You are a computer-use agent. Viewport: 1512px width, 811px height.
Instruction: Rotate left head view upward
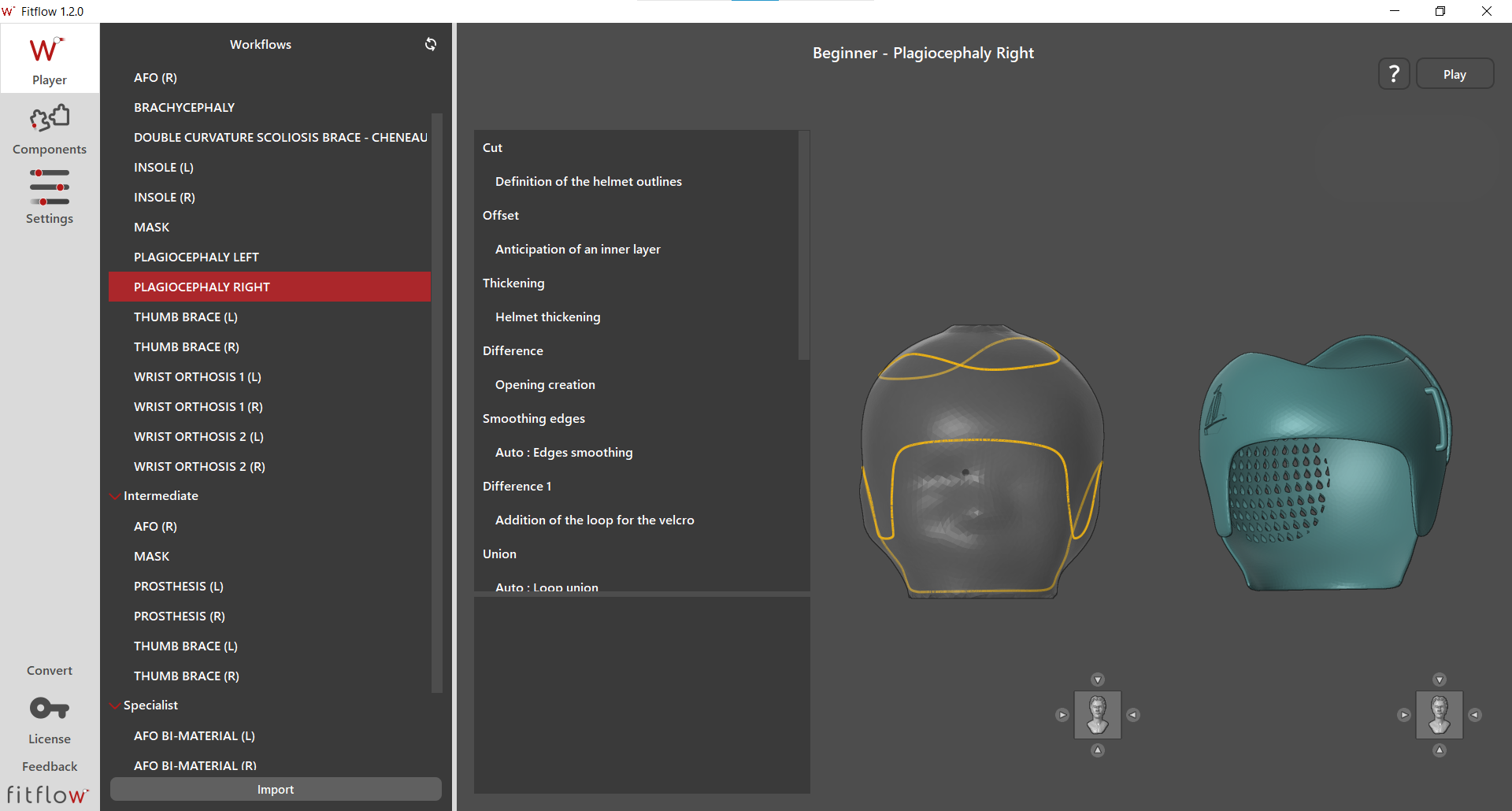point(1098,680)
